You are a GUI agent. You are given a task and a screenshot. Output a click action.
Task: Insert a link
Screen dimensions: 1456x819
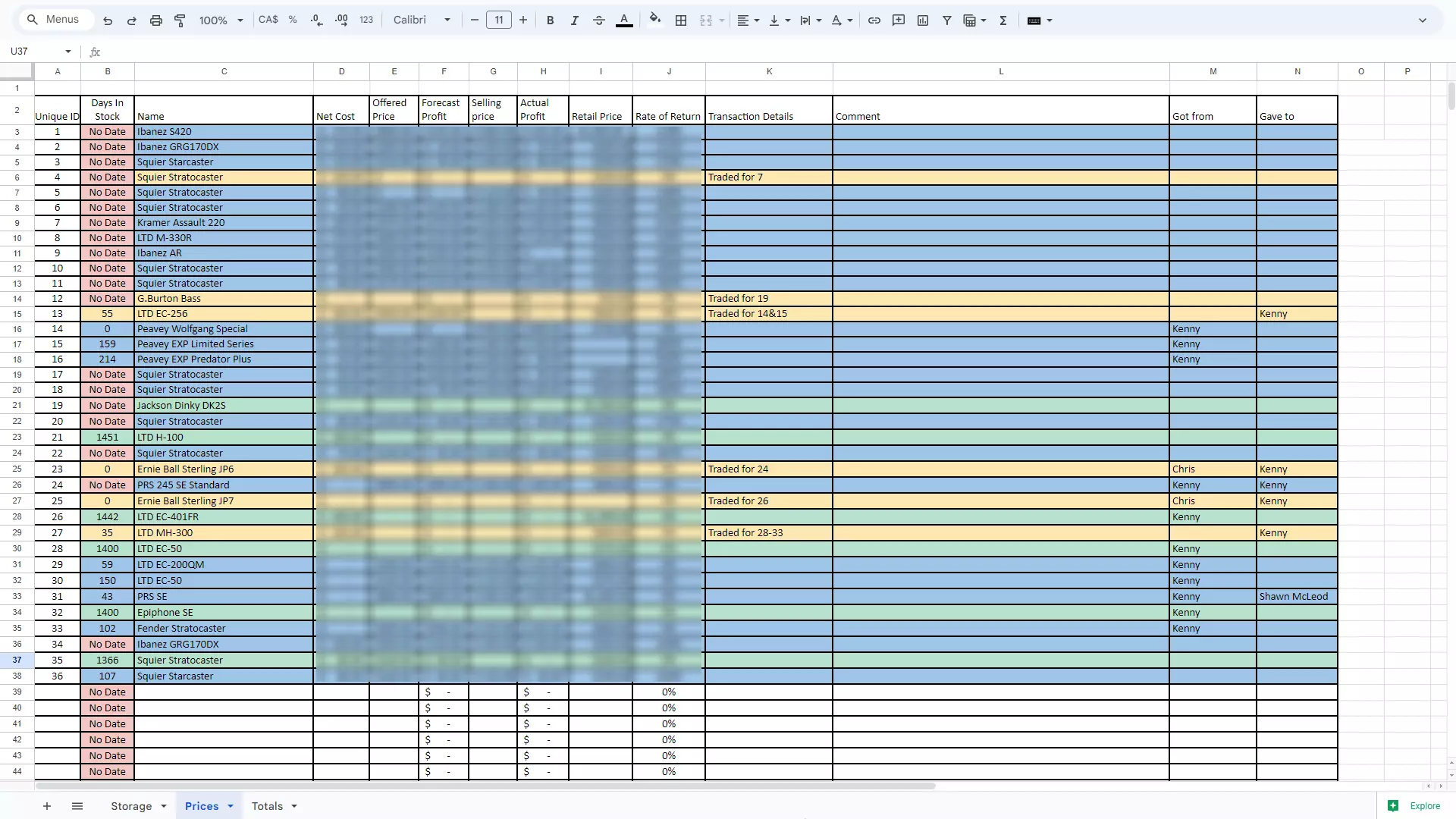pos(874,20)
